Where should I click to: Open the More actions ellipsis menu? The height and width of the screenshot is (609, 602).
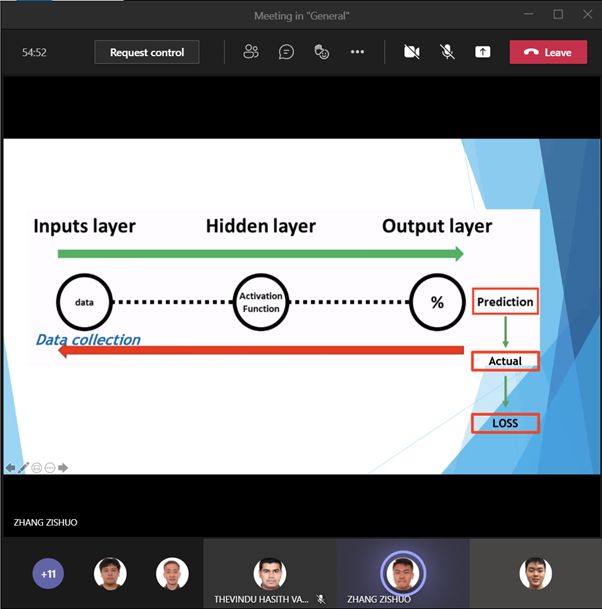(x=357, y=52)
